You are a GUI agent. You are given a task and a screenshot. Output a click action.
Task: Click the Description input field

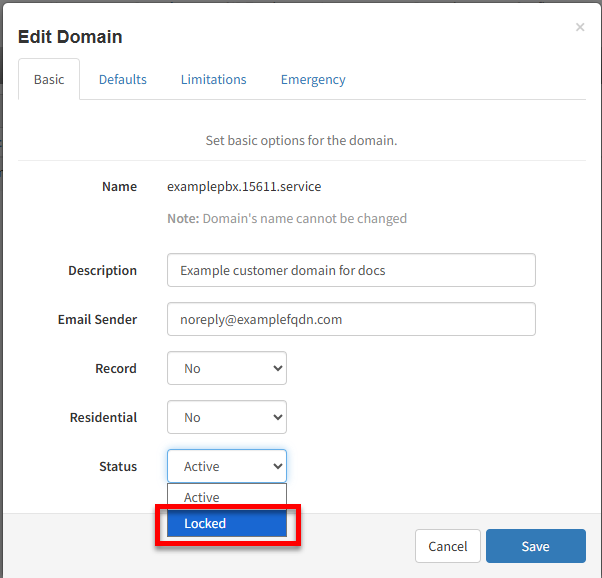click(351, 270)
